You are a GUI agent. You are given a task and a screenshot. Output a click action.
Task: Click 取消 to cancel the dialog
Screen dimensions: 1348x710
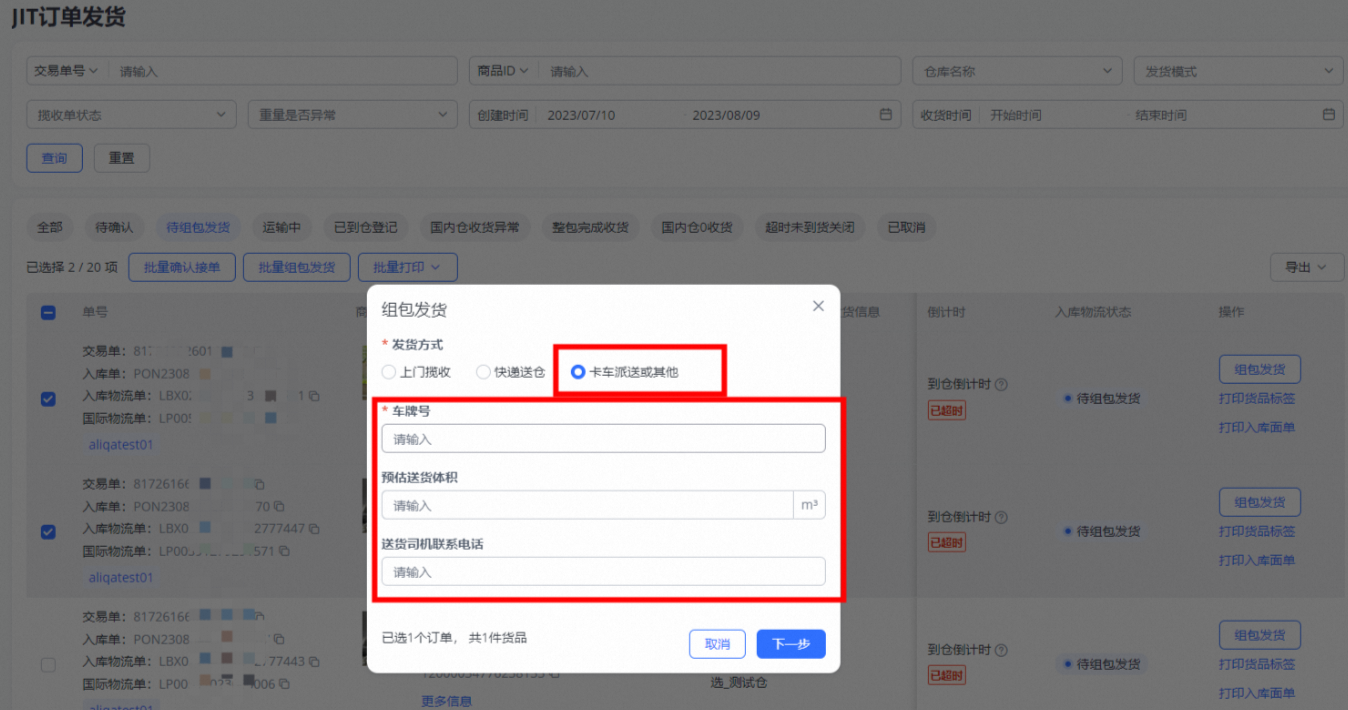(717, 644)
